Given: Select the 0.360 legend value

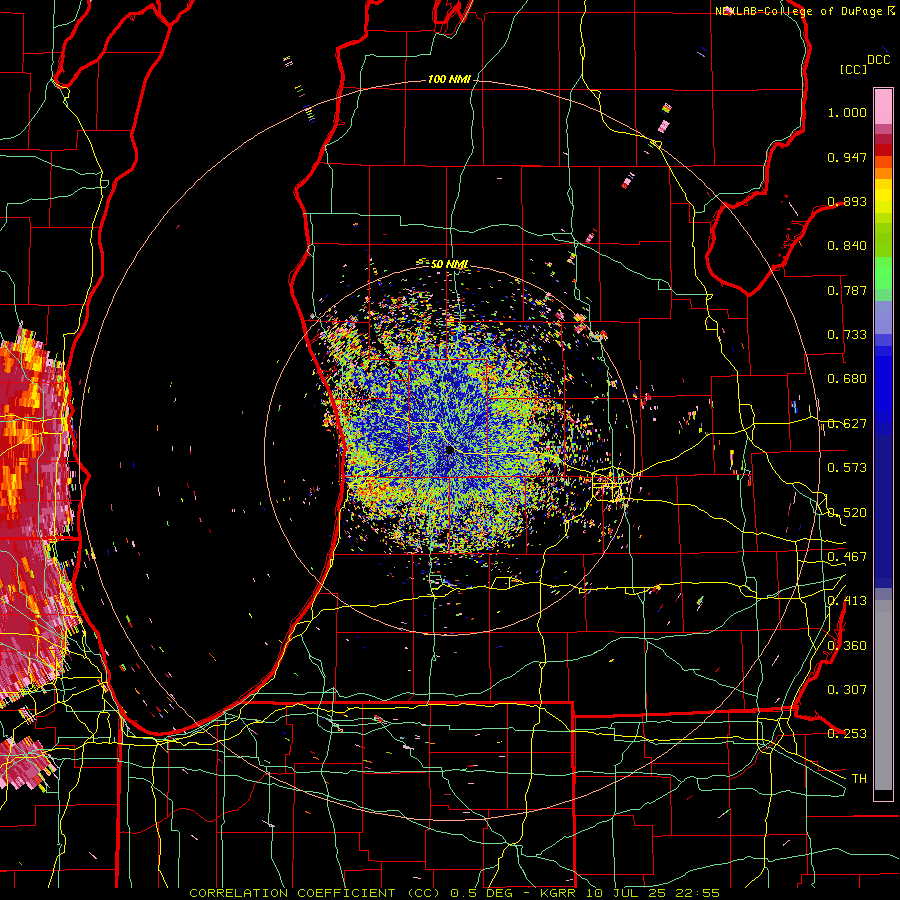Looking at the screenshot, I should coord(847,646).
